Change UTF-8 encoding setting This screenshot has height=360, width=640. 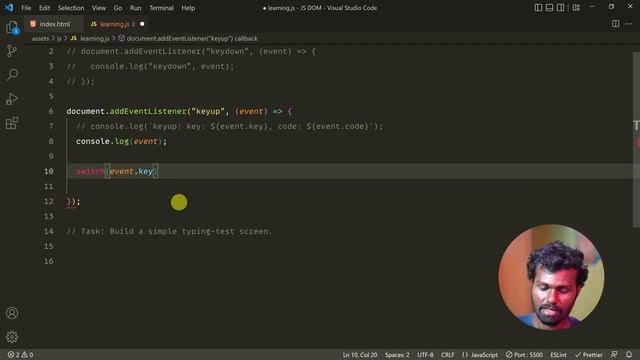(425, 355)
